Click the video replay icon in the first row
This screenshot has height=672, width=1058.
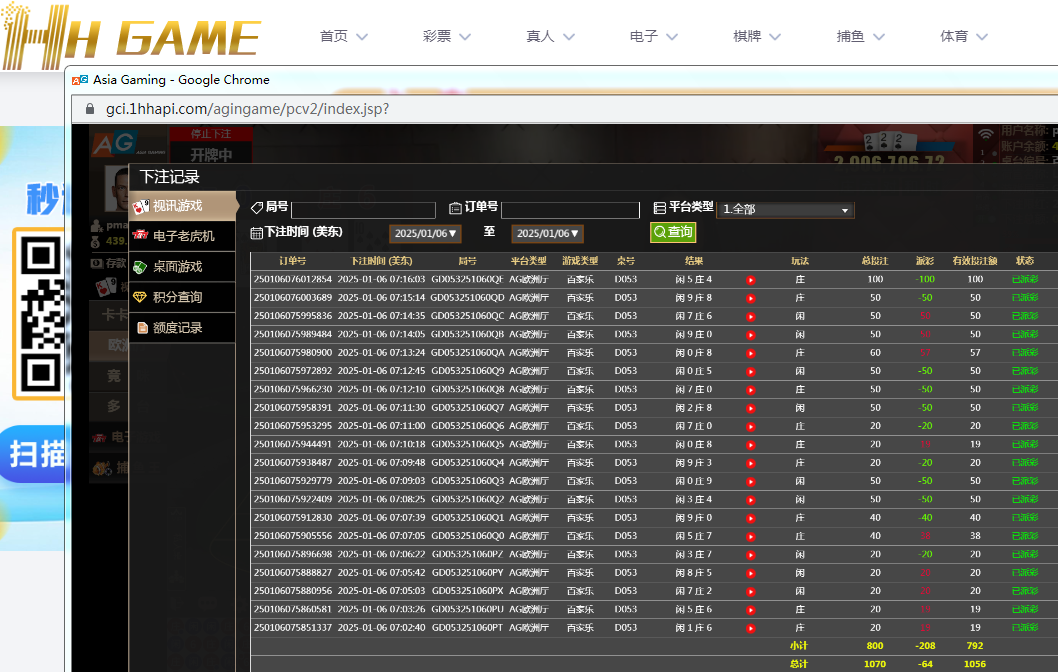tap(750, 280)
